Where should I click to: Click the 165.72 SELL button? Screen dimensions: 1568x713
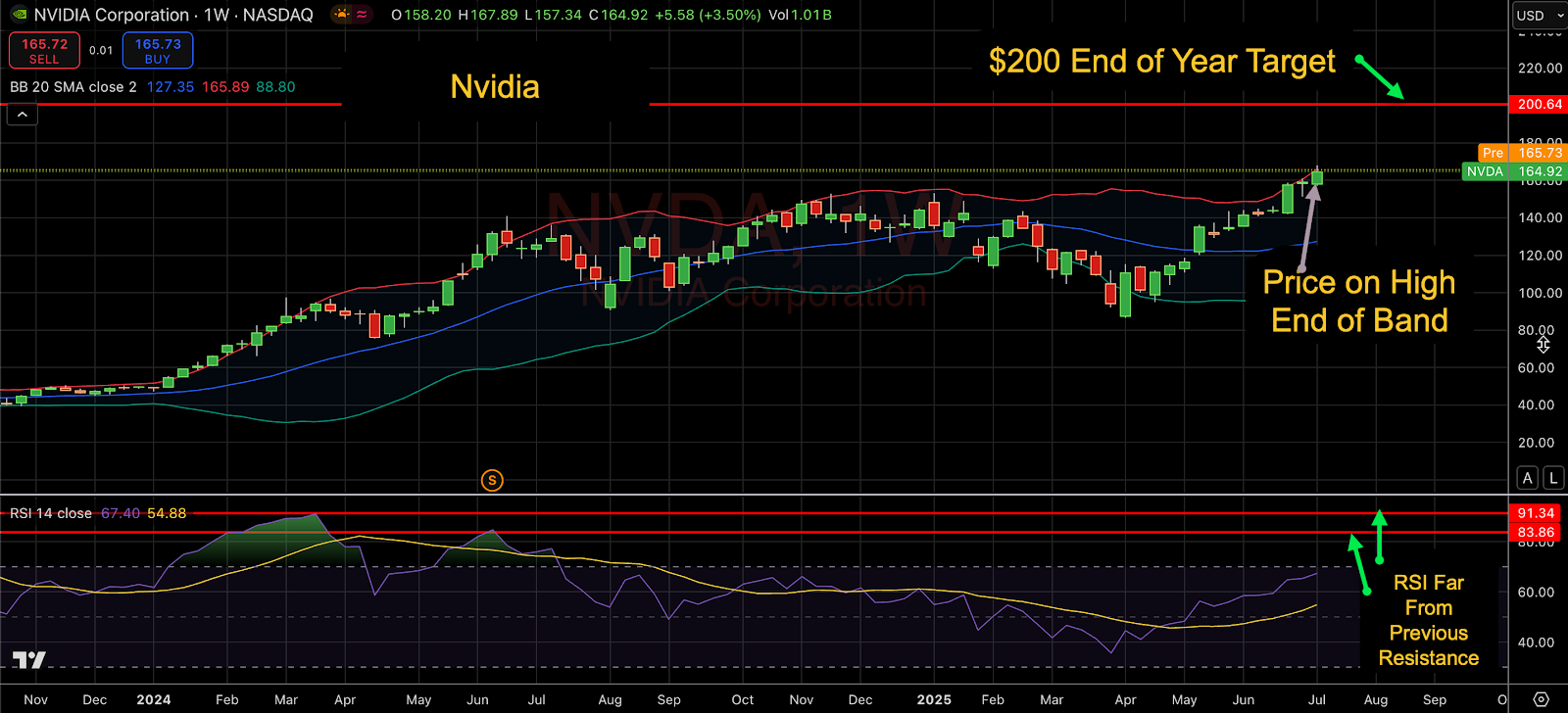pos(44,51)
